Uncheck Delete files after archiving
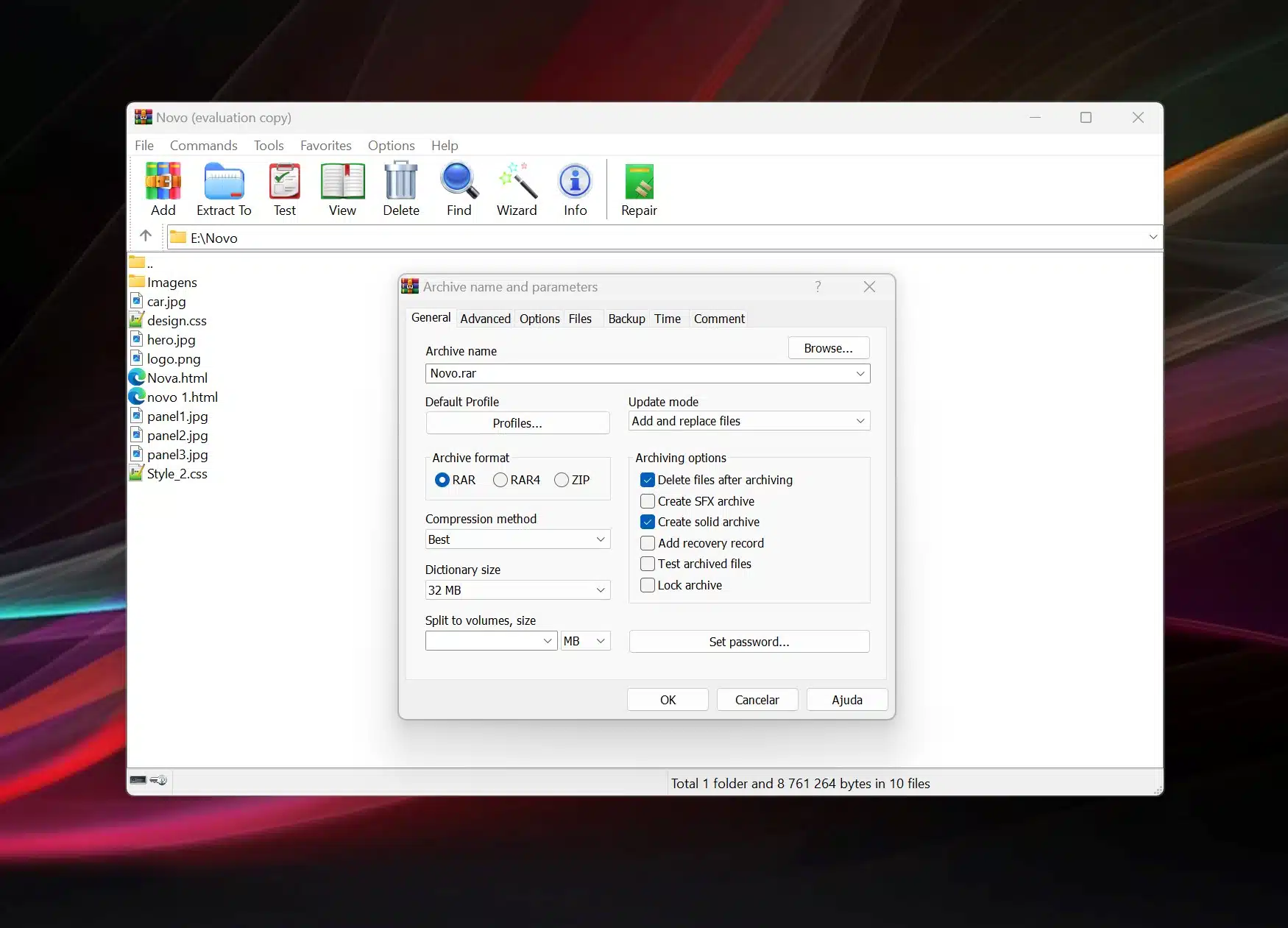 point(648,480)
